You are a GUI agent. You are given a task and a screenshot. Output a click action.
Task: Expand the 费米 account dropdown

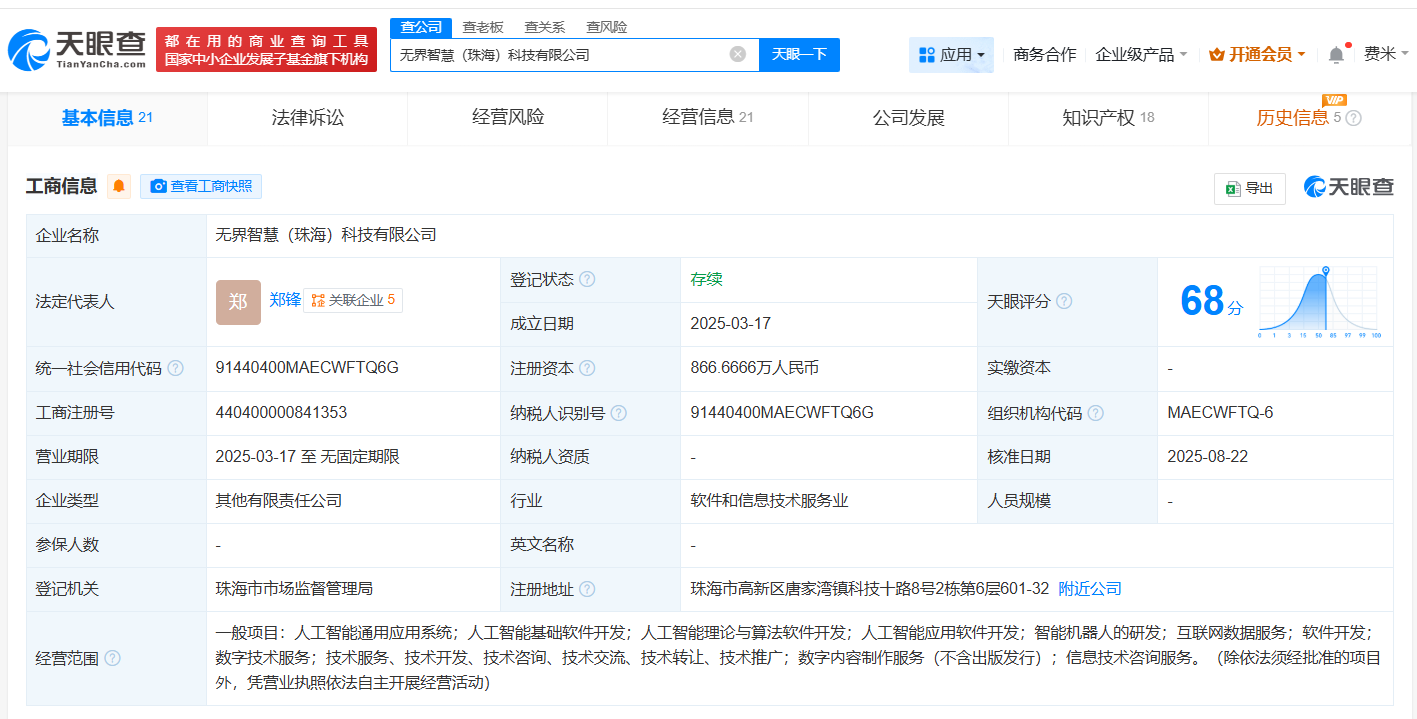(1384, 54)
